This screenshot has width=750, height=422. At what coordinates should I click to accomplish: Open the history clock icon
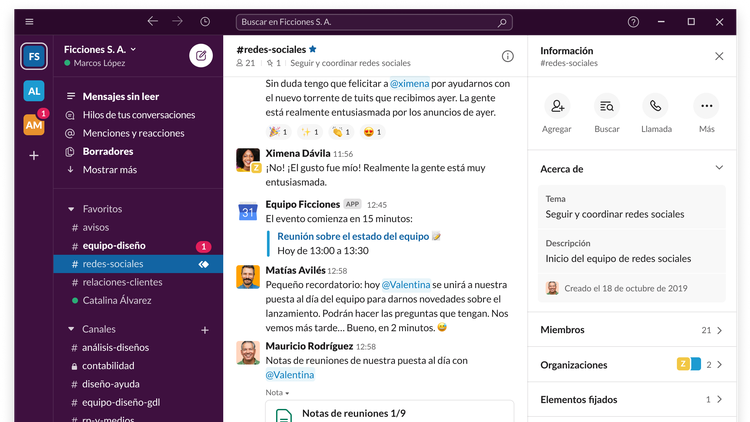tap(205, 21)
